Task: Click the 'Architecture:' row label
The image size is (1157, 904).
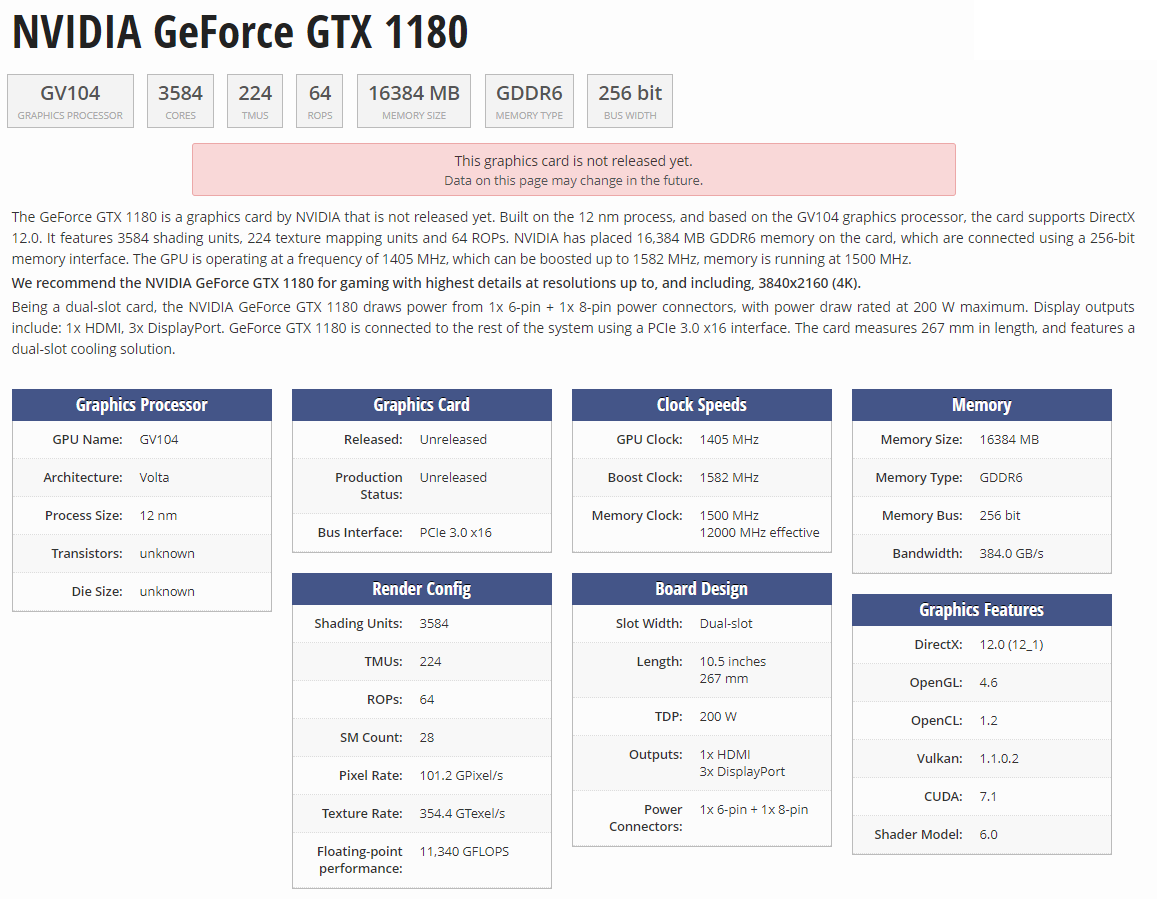Action: pos(83,477)
